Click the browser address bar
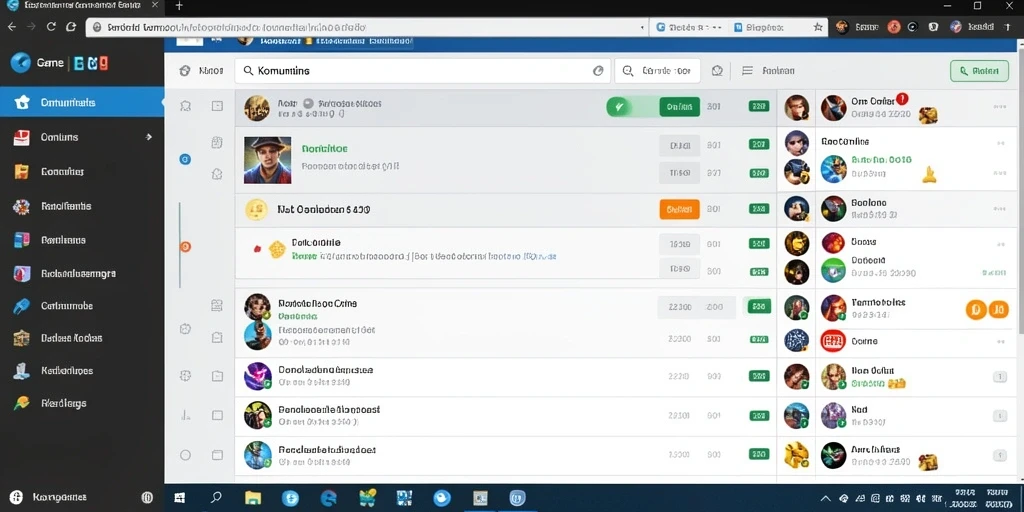Viewport: 1024px width, 512px height. point(367,27)
